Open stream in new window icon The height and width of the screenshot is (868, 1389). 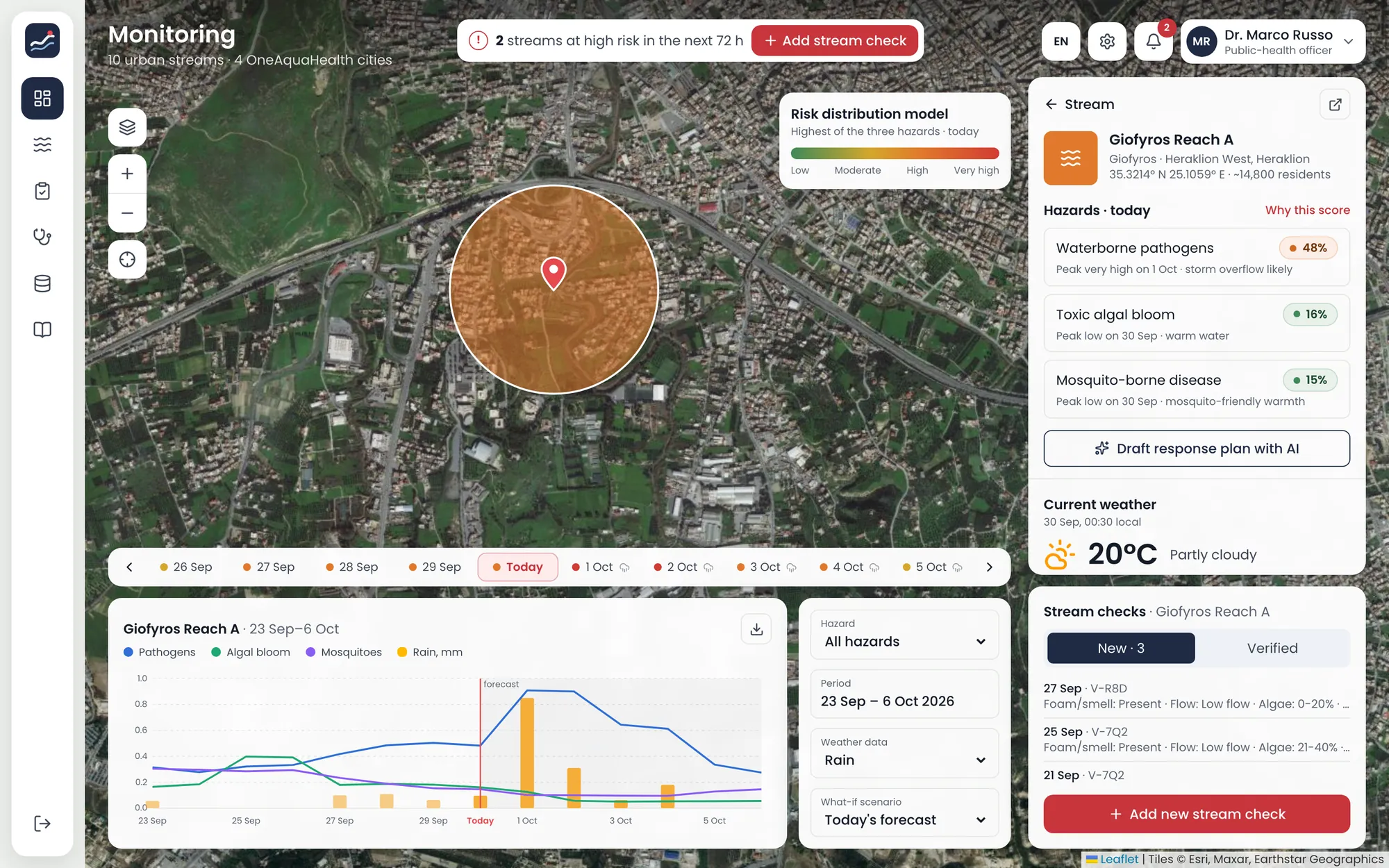coord(1335,105)
